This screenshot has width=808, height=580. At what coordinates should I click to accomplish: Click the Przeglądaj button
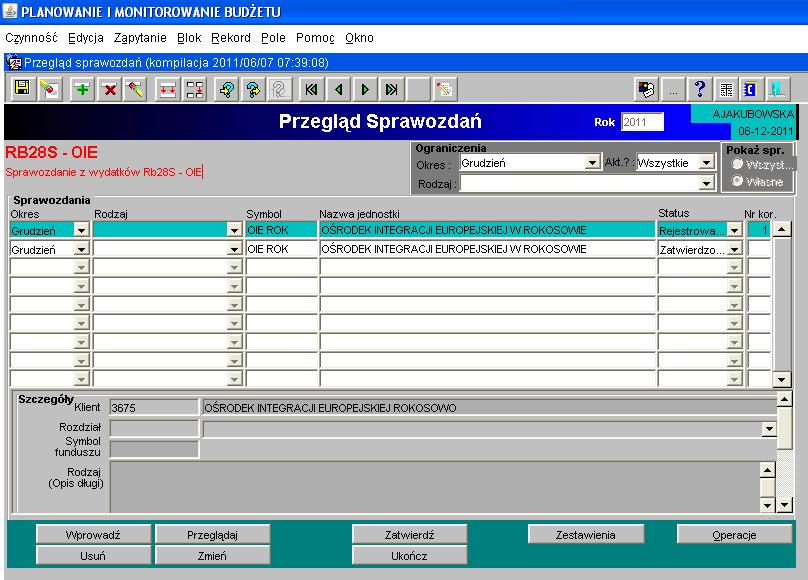point(212,535)
